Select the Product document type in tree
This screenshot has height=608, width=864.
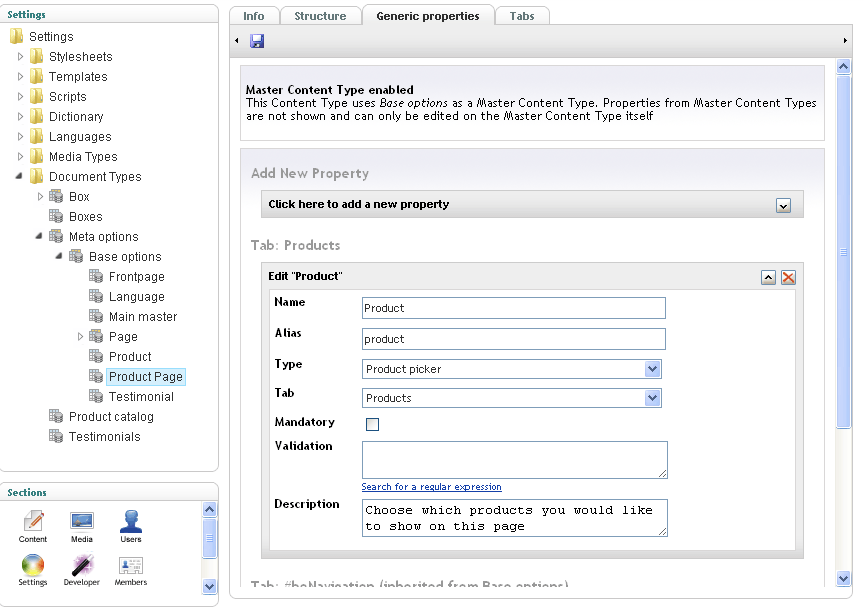[130, 357]
